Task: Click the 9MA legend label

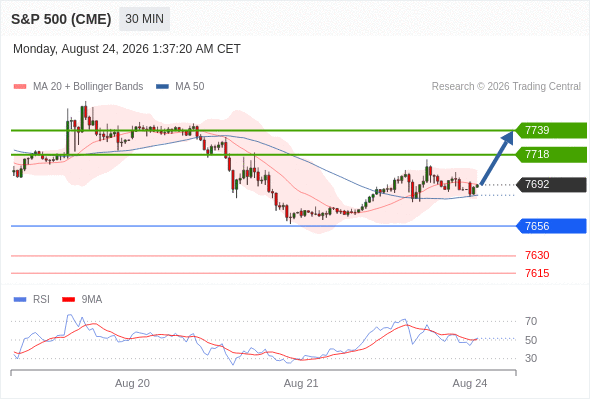Action: coord(92,300)
